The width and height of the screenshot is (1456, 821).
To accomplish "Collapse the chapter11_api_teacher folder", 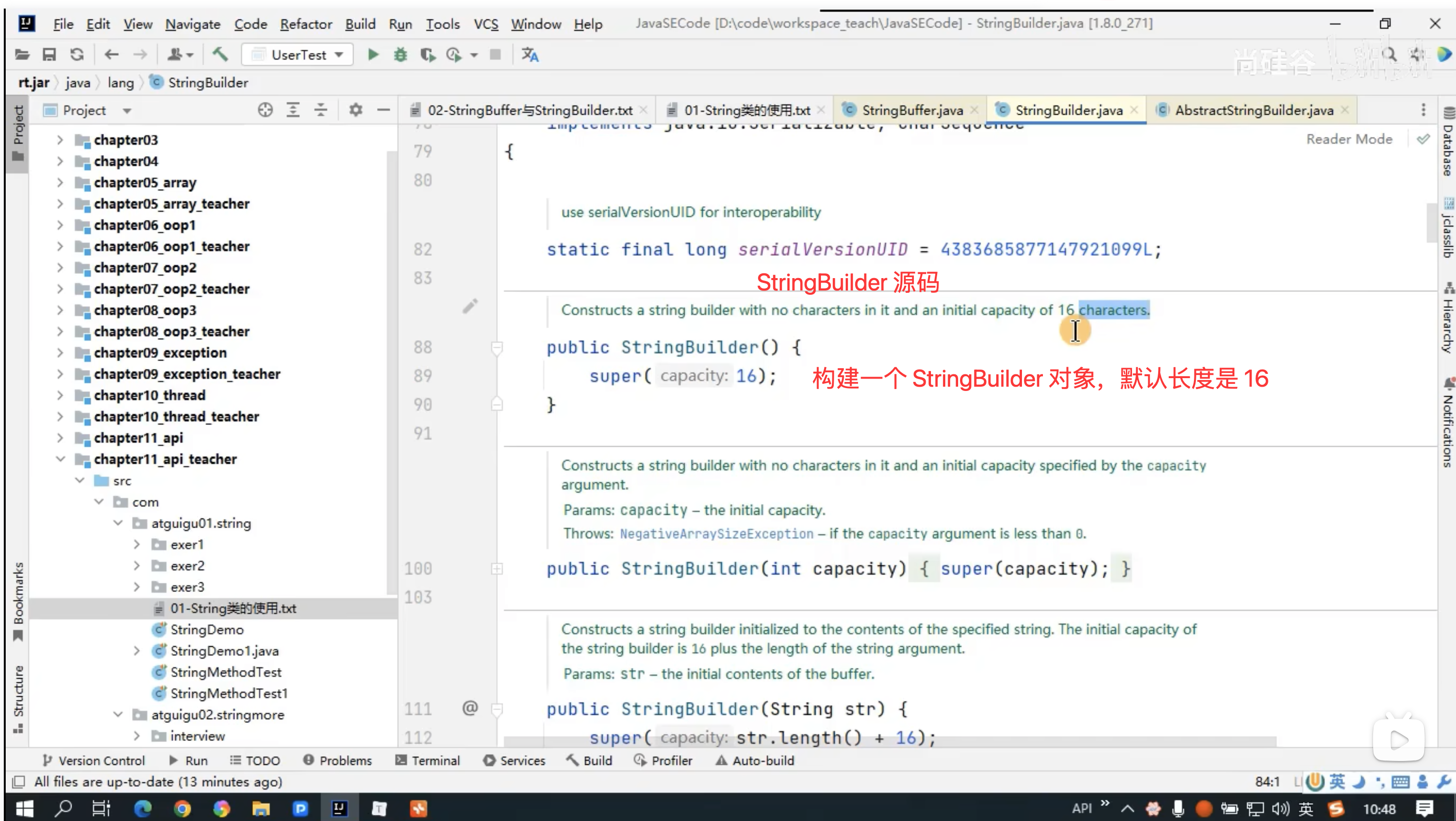I will 61,460.
